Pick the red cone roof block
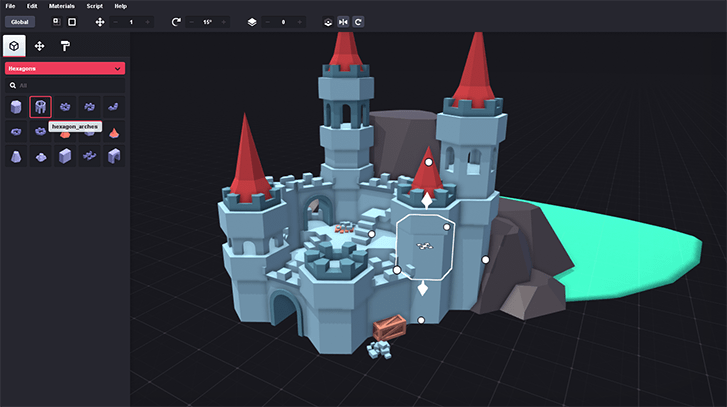The height and width of the screenshot is (407, 727). click(x=113, y=132)
